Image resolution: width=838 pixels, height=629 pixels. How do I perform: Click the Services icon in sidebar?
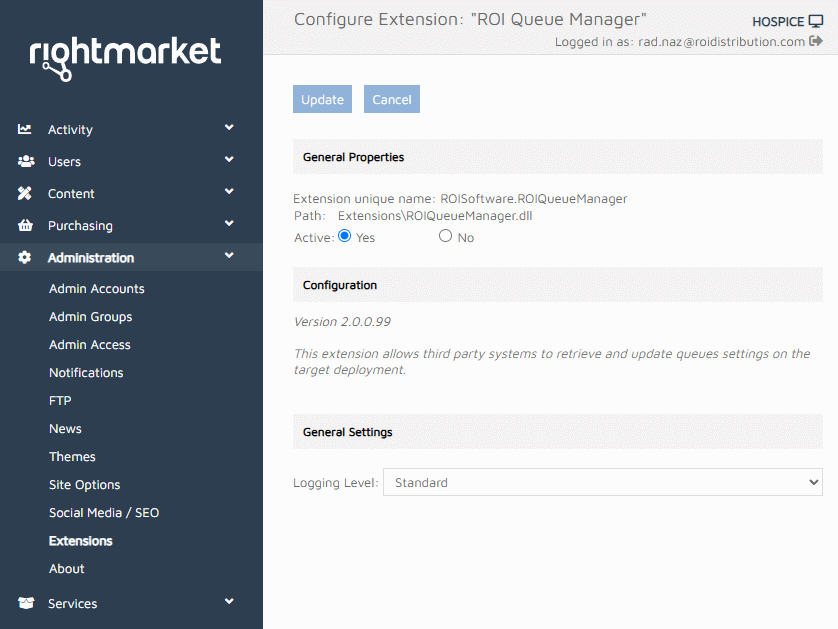pos(25,603)
